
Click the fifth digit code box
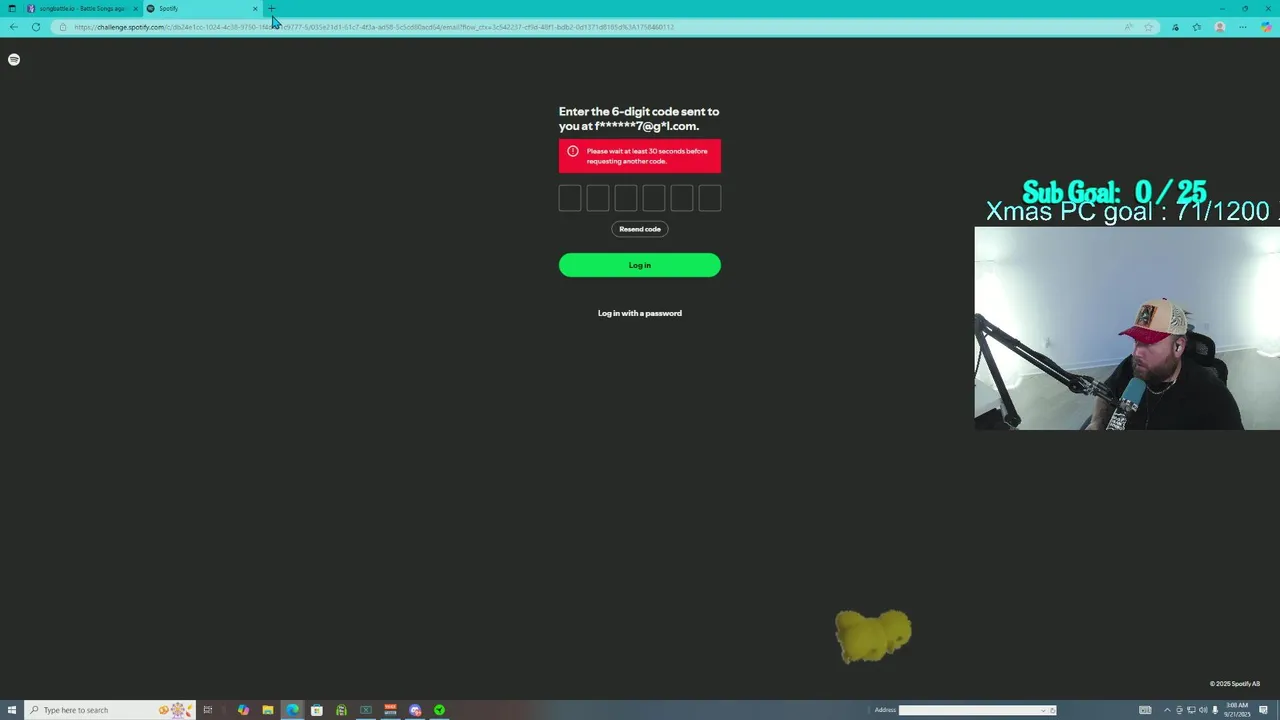[682, 198]
